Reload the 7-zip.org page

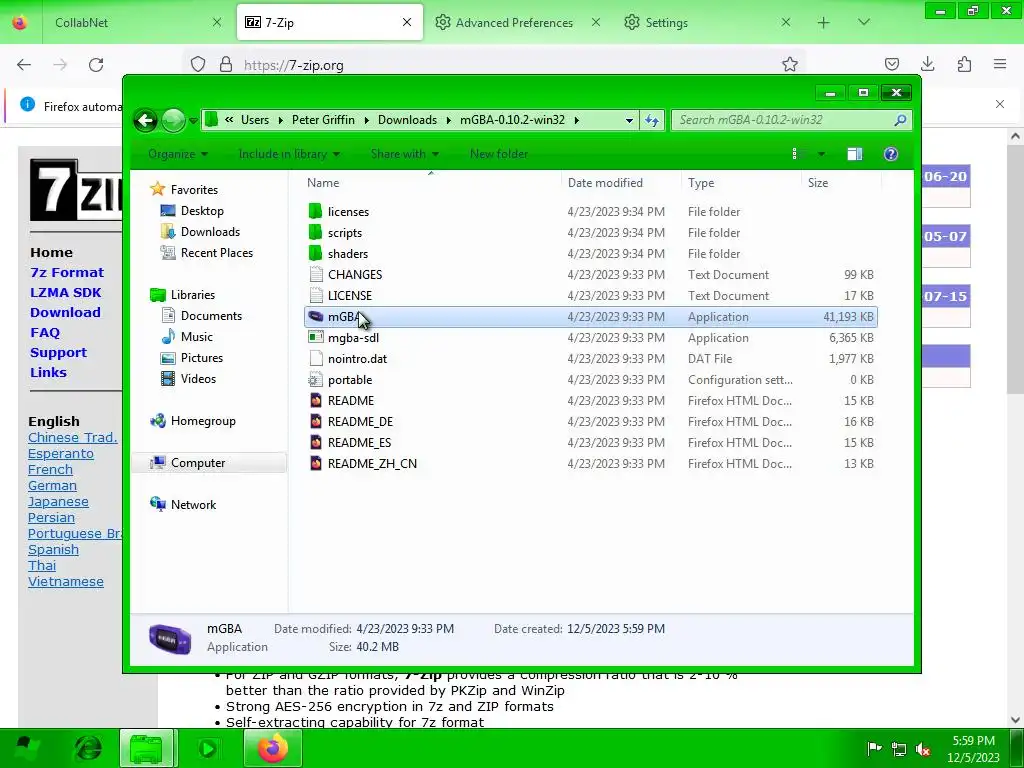[x=96, y=64]
